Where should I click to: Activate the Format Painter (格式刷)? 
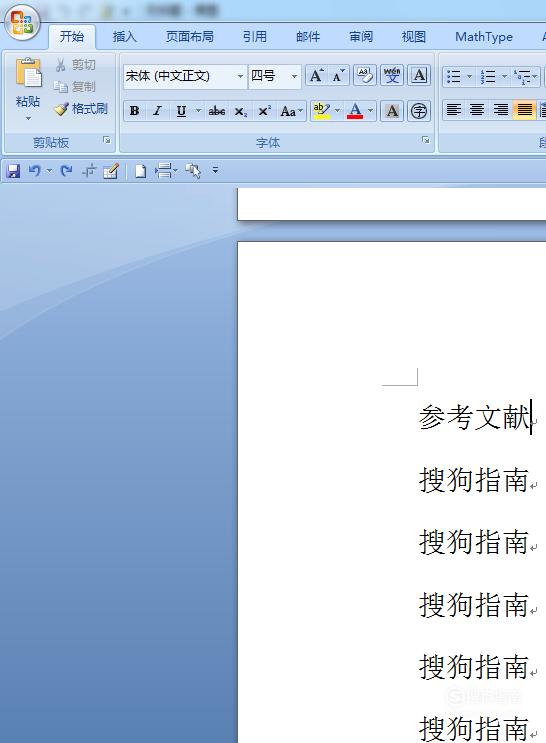(x=81, y=109)
